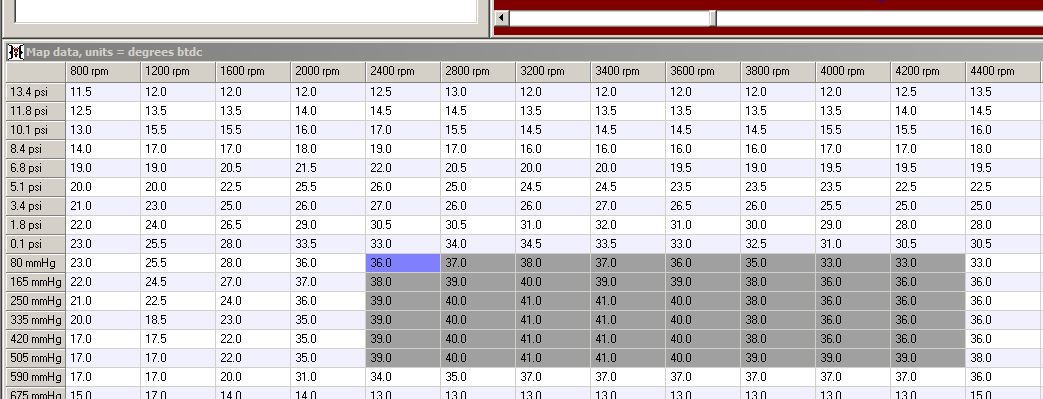1043x399 pixels.
Task: Select the 22.5 cell at 250 mmHg, 1200 rpm
Action: click(178, 301)
